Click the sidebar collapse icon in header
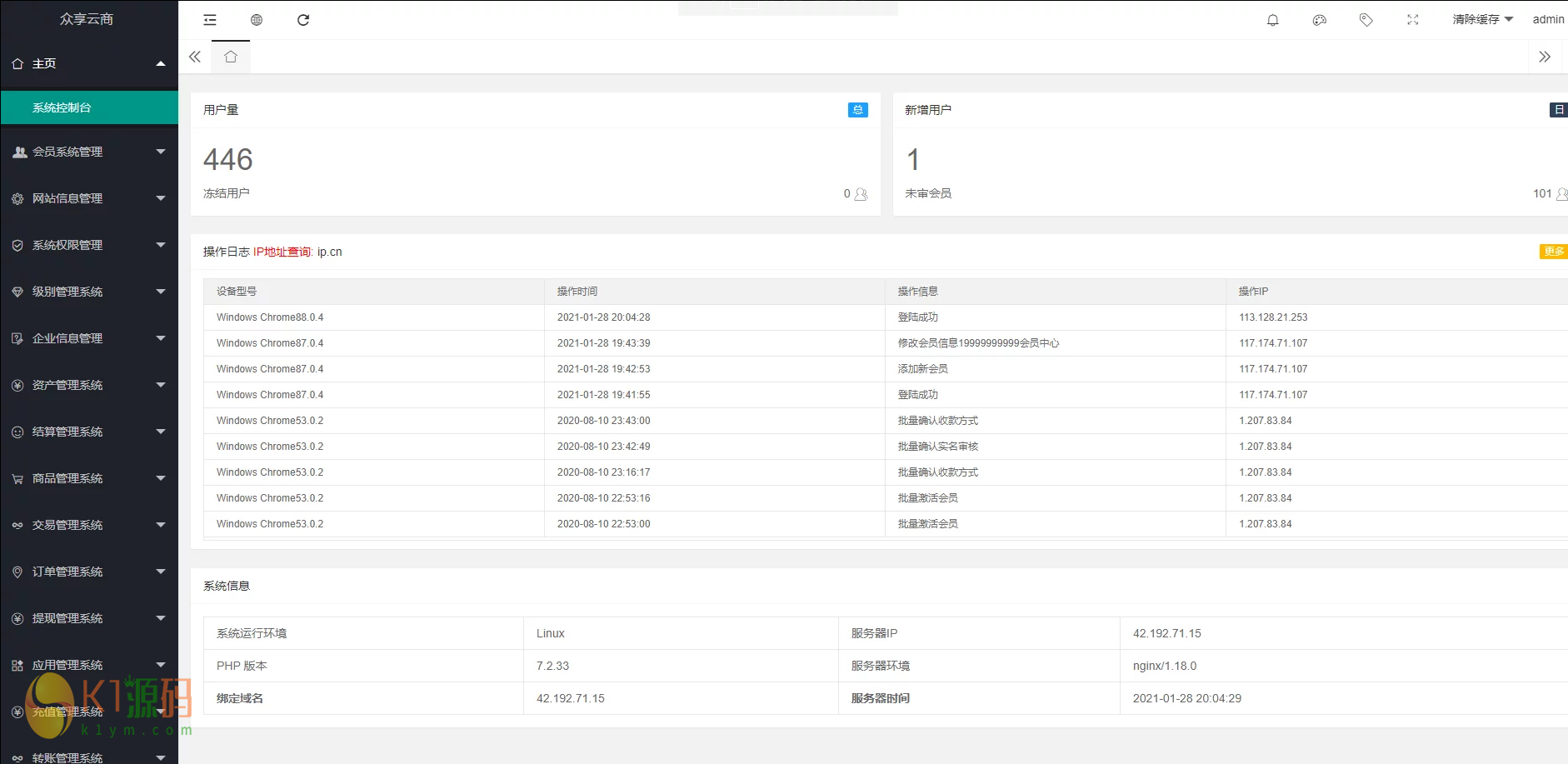 210,20
